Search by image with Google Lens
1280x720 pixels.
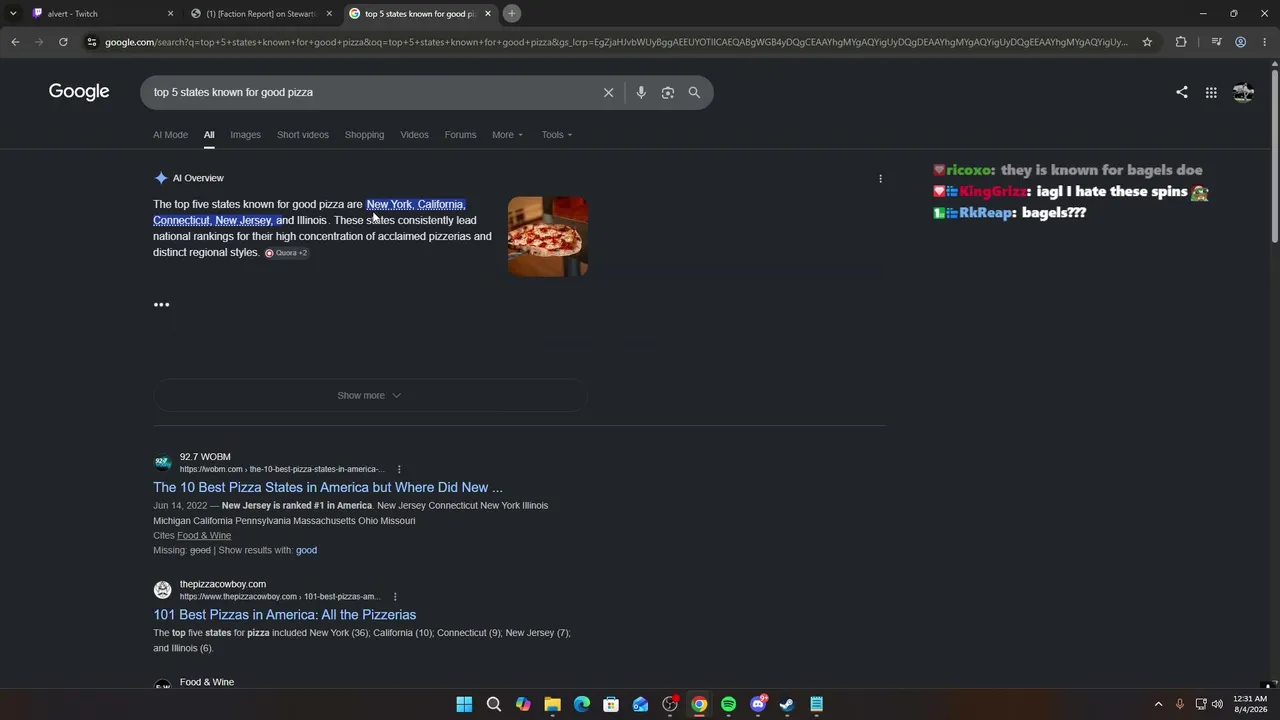(x=667, y=92)
